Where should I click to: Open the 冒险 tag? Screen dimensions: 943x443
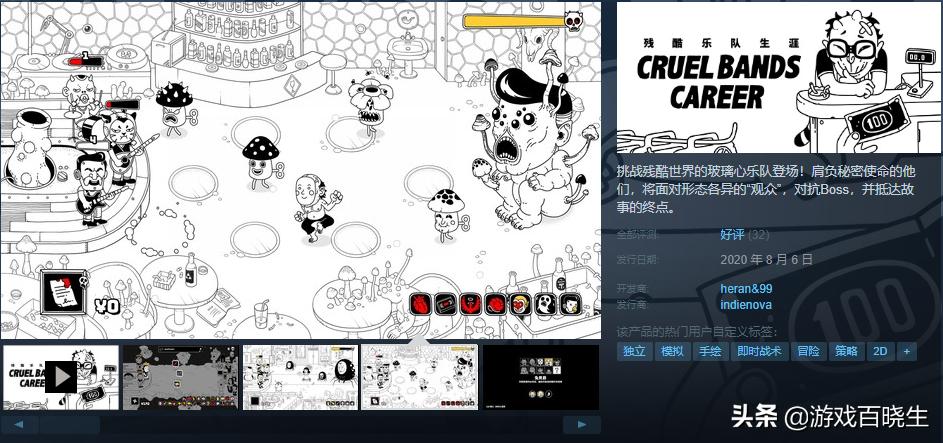808,351
